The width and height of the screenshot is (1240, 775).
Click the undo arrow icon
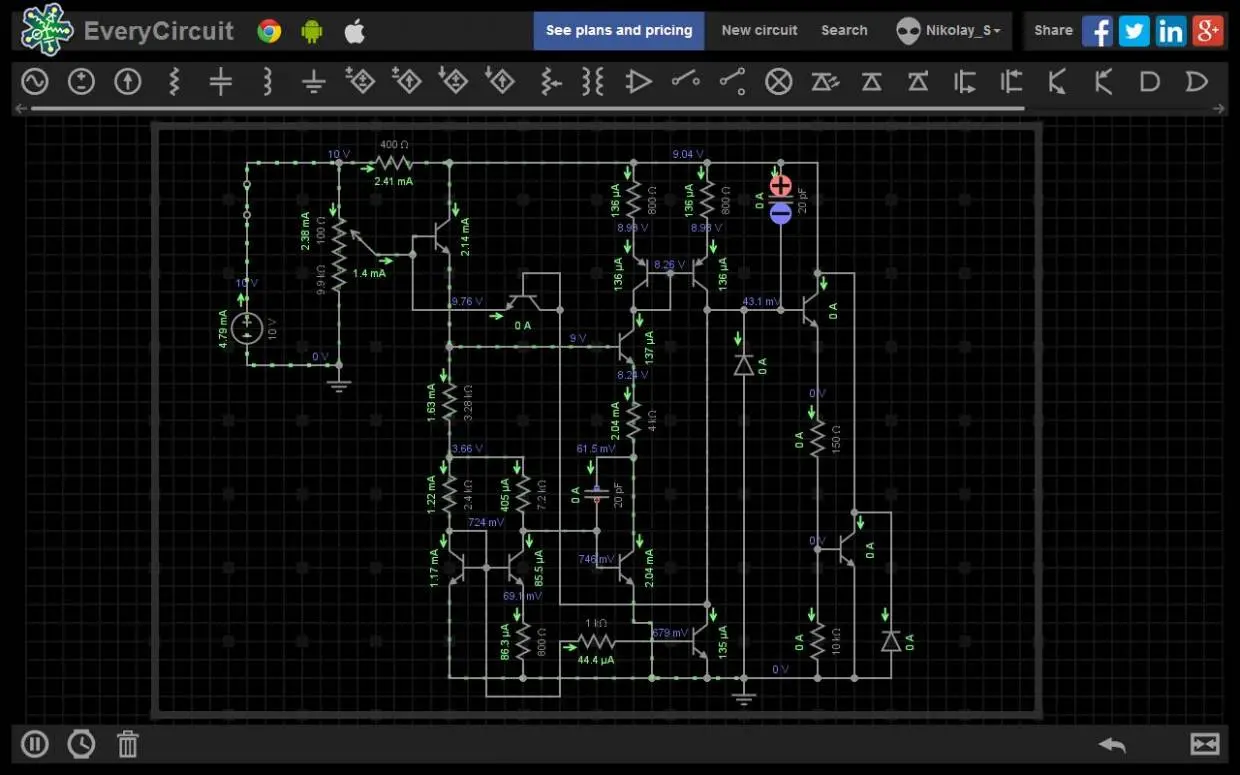1112,744
